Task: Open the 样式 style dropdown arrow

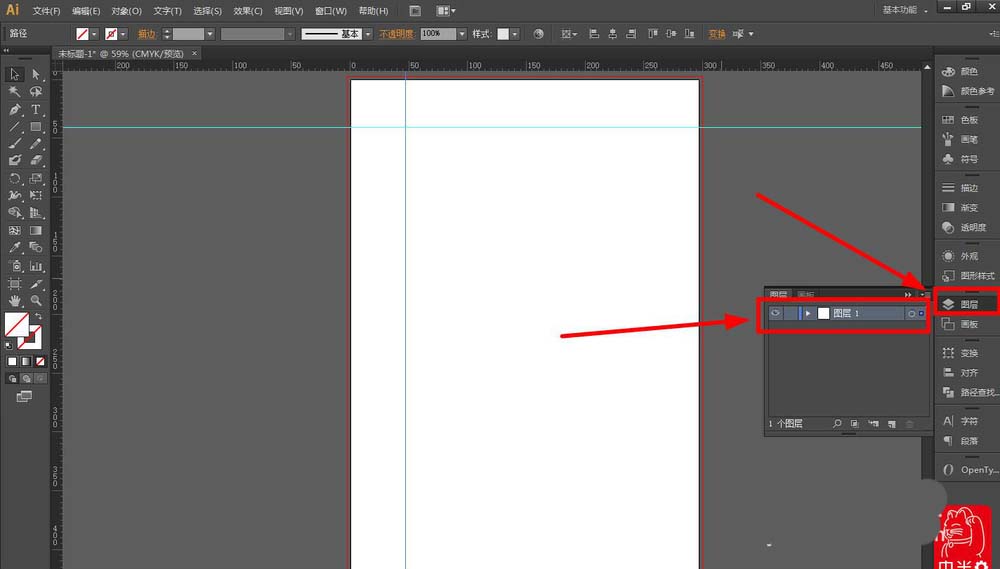Action: tap(515, 34)
